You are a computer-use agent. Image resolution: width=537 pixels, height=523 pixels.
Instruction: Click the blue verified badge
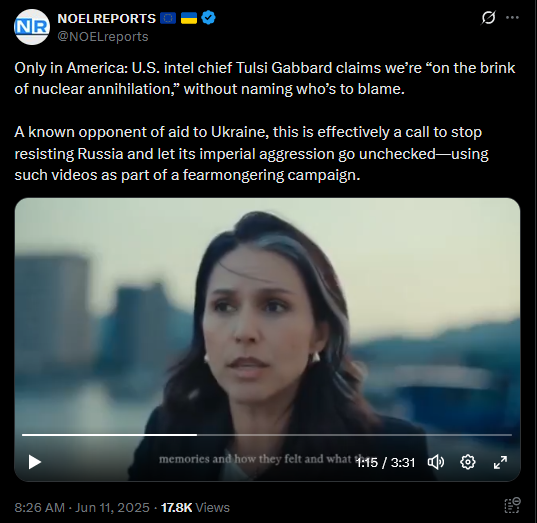tap(208, 18)
